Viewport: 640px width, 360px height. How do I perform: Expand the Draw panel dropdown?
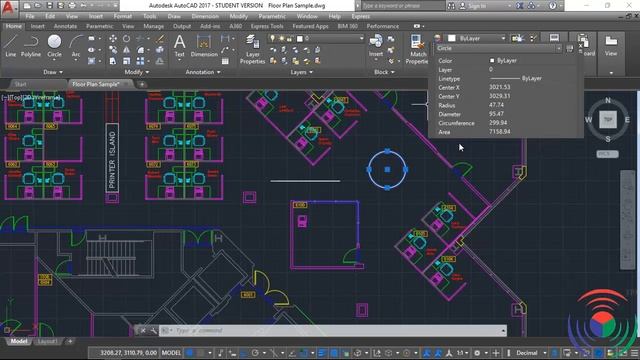click(53, 72)
